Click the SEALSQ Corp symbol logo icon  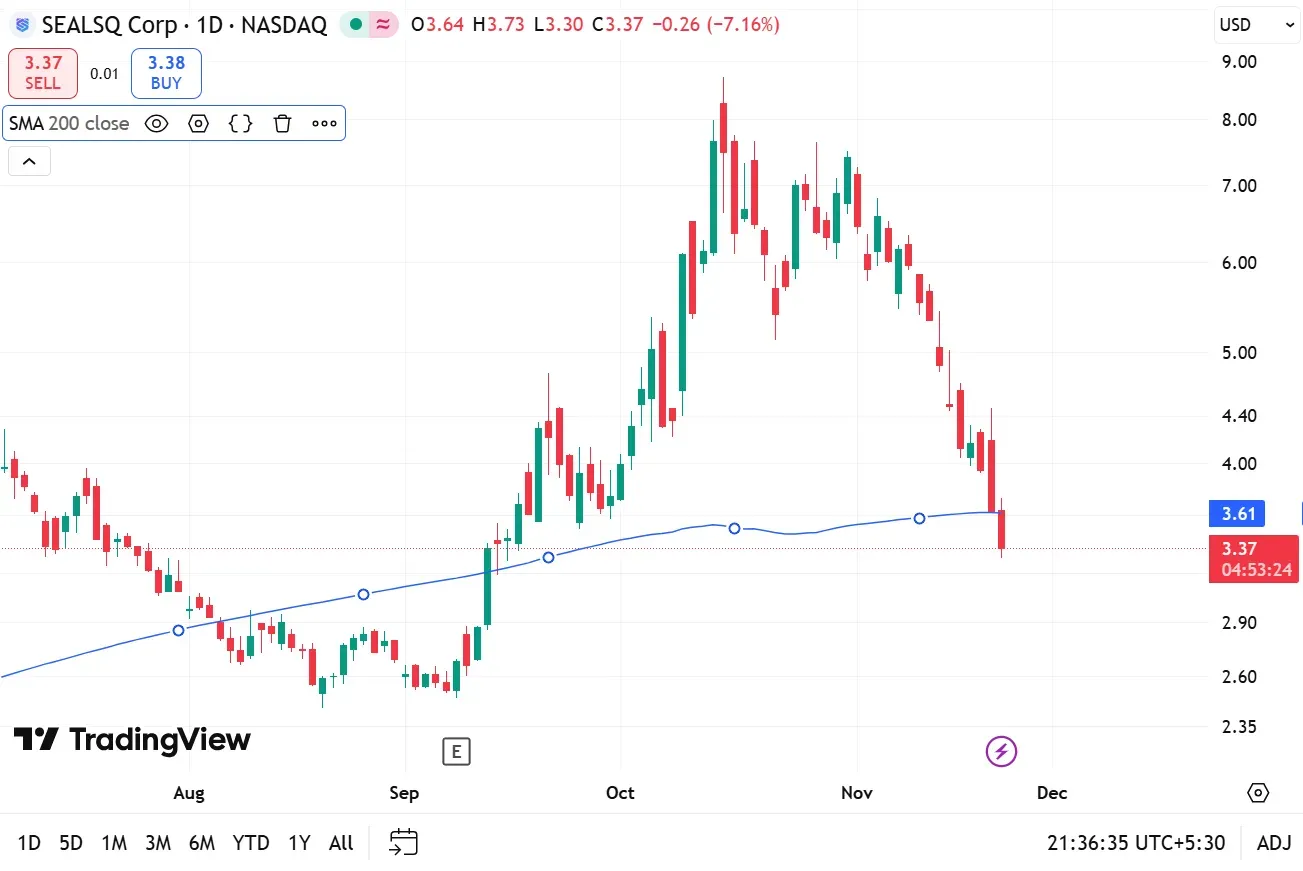click(22, 25)
